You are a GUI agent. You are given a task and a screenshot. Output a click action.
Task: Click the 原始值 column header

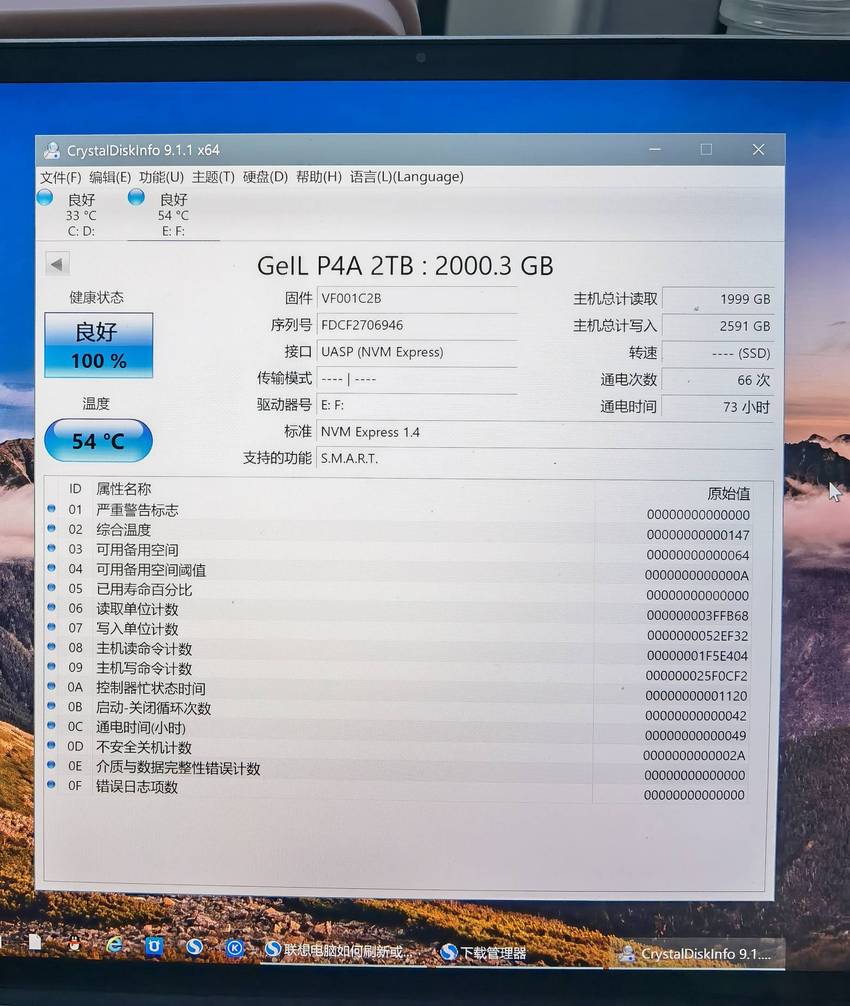(x=729, y=493)
